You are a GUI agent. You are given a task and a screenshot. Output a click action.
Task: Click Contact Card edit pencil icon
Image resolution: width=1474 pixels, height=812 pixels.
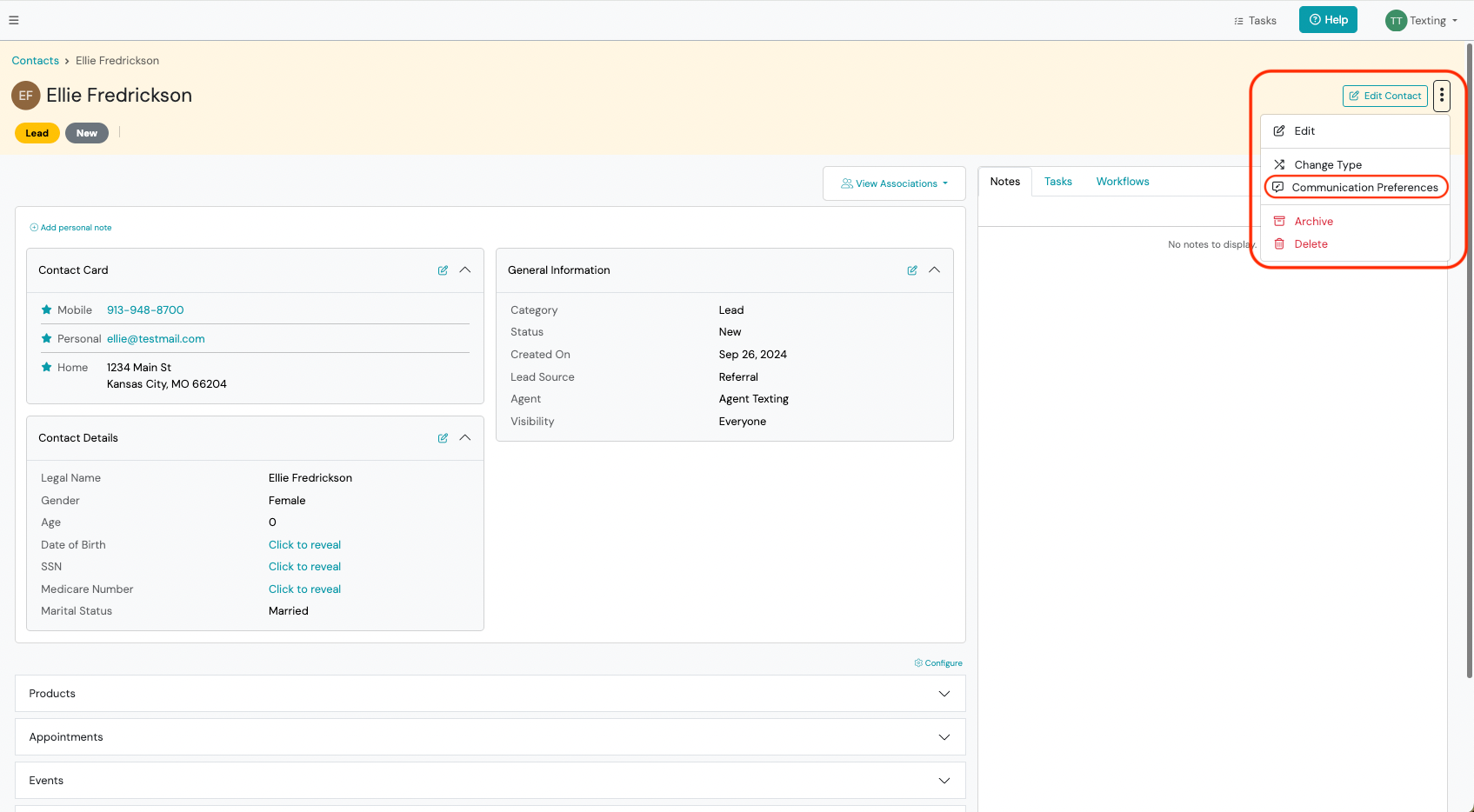click(443, 270)
